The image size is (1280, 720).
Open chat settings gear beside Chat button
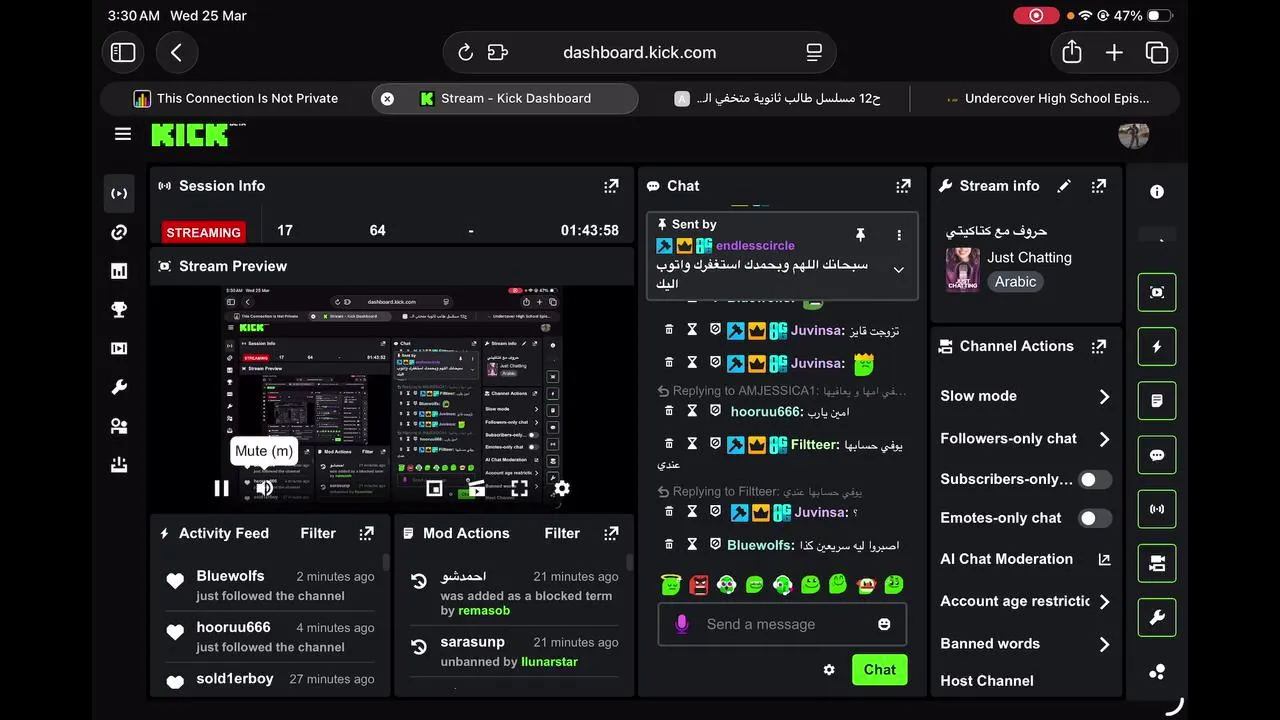click(829, 670)
